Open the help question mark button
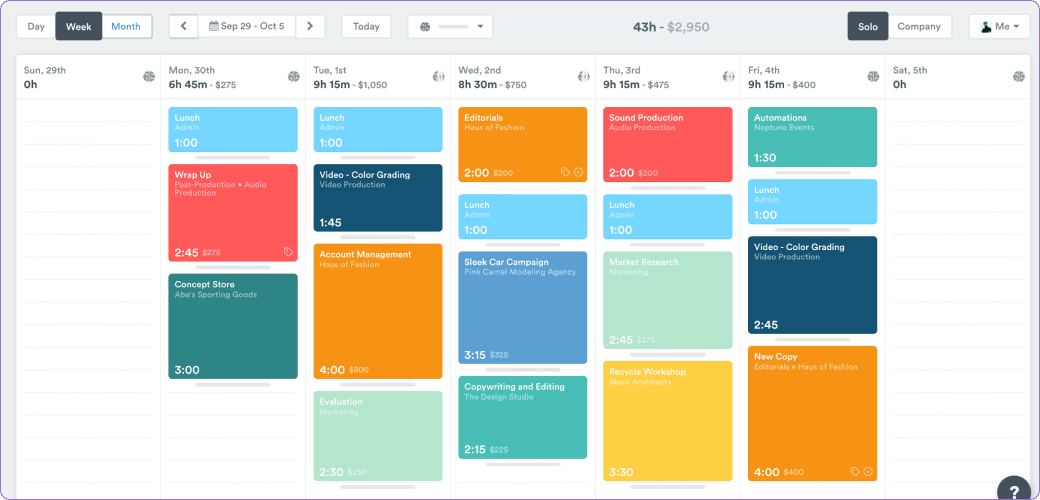 (x=1013, y=489)
